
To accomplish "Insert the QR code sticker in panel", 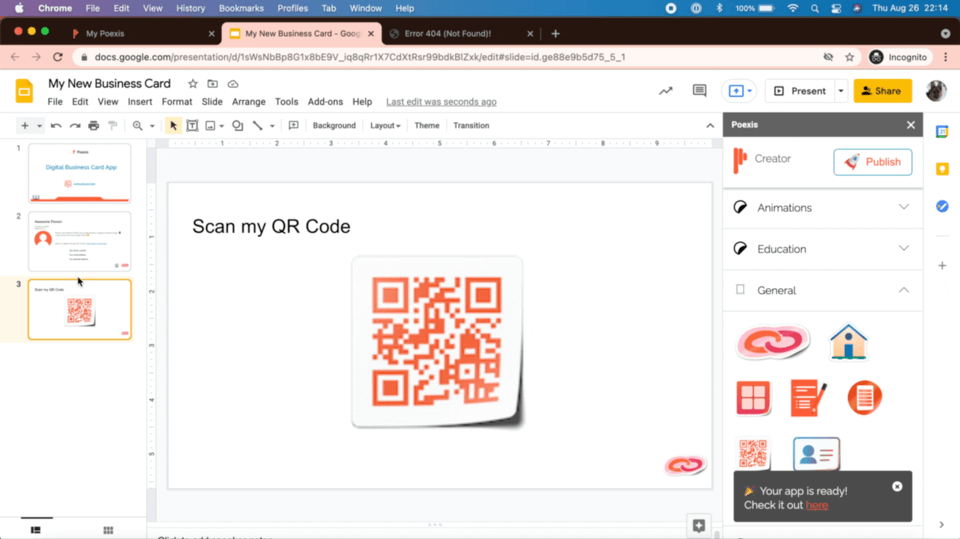I will tap(753, 453).
